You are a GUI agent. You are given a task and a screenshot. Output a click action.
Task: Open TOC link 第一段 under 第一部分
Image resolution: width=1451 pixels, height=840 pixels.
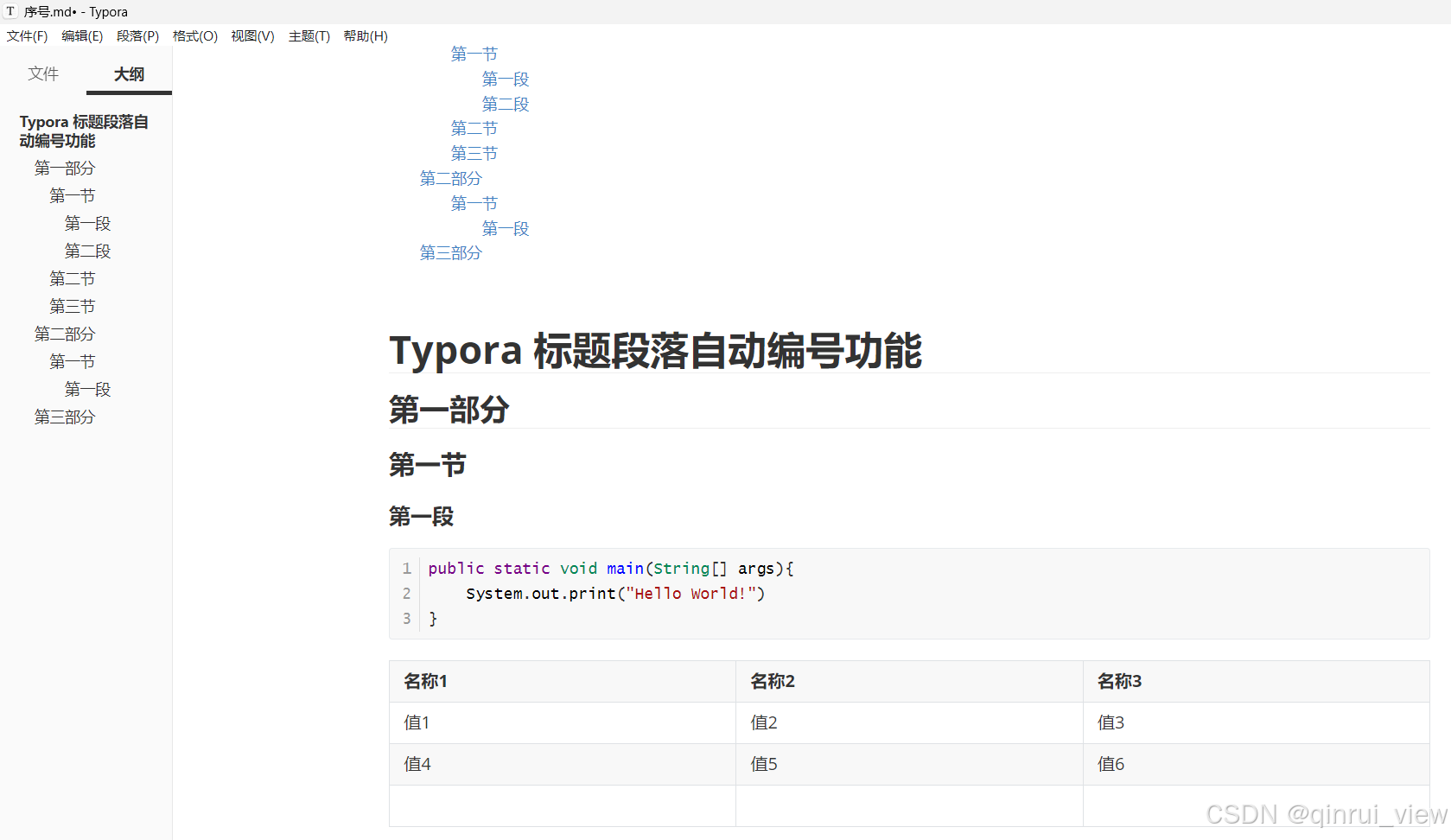click(506, 80)
